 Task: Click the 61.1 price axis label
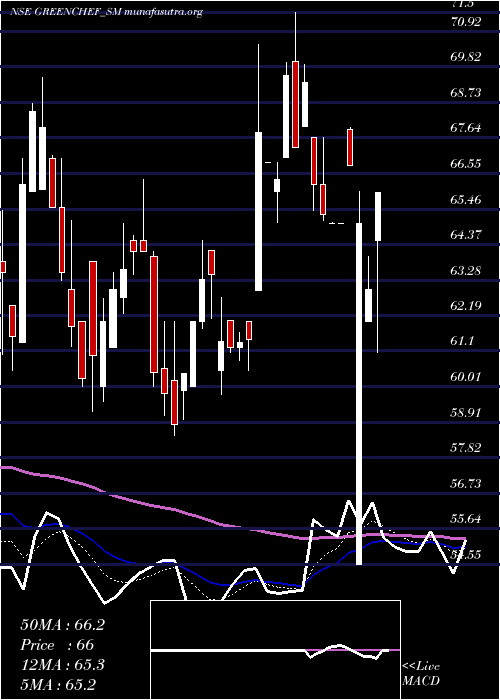click(462, 341)
